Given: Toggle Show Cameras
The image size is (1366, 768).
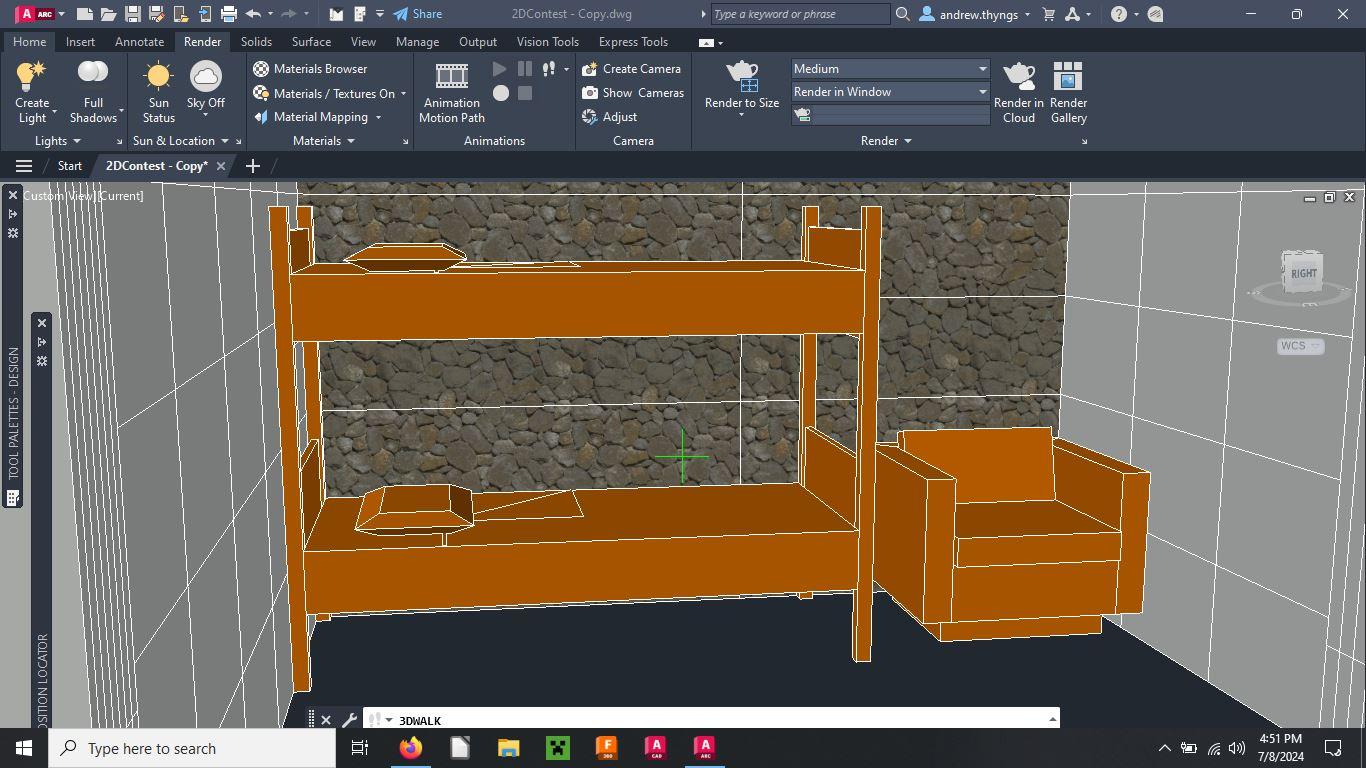Looking at the screenshot, I should pyautogui.click(x=633, y=93).
